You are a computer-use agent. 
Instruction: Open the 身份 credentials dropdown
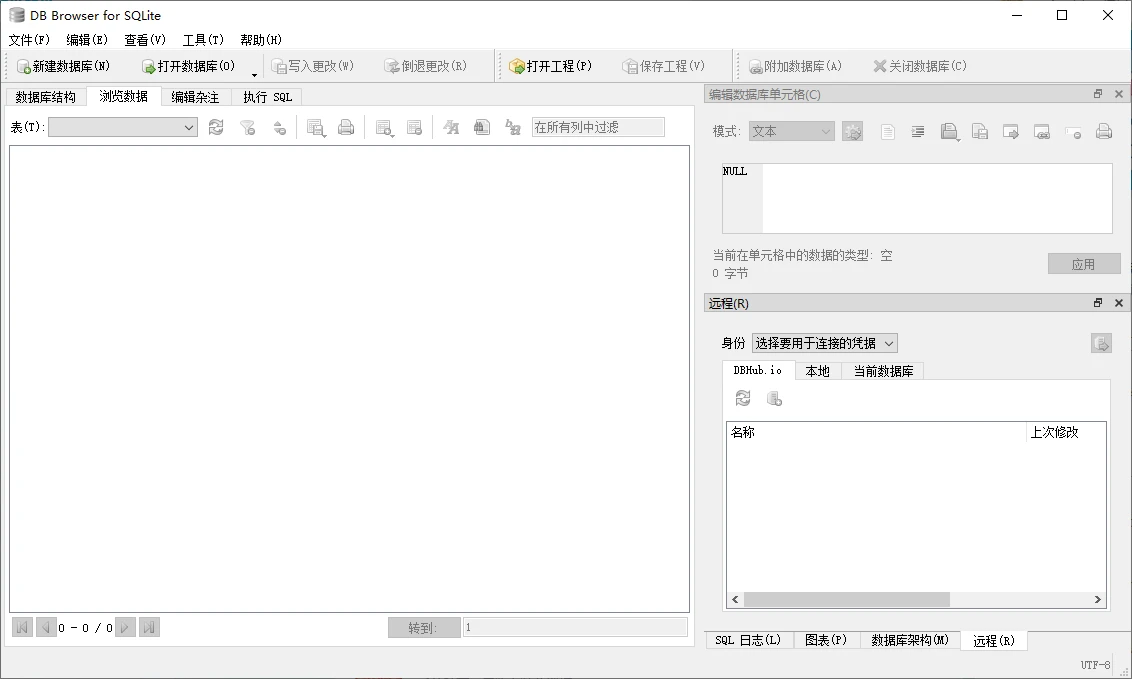tap(824, 343)
